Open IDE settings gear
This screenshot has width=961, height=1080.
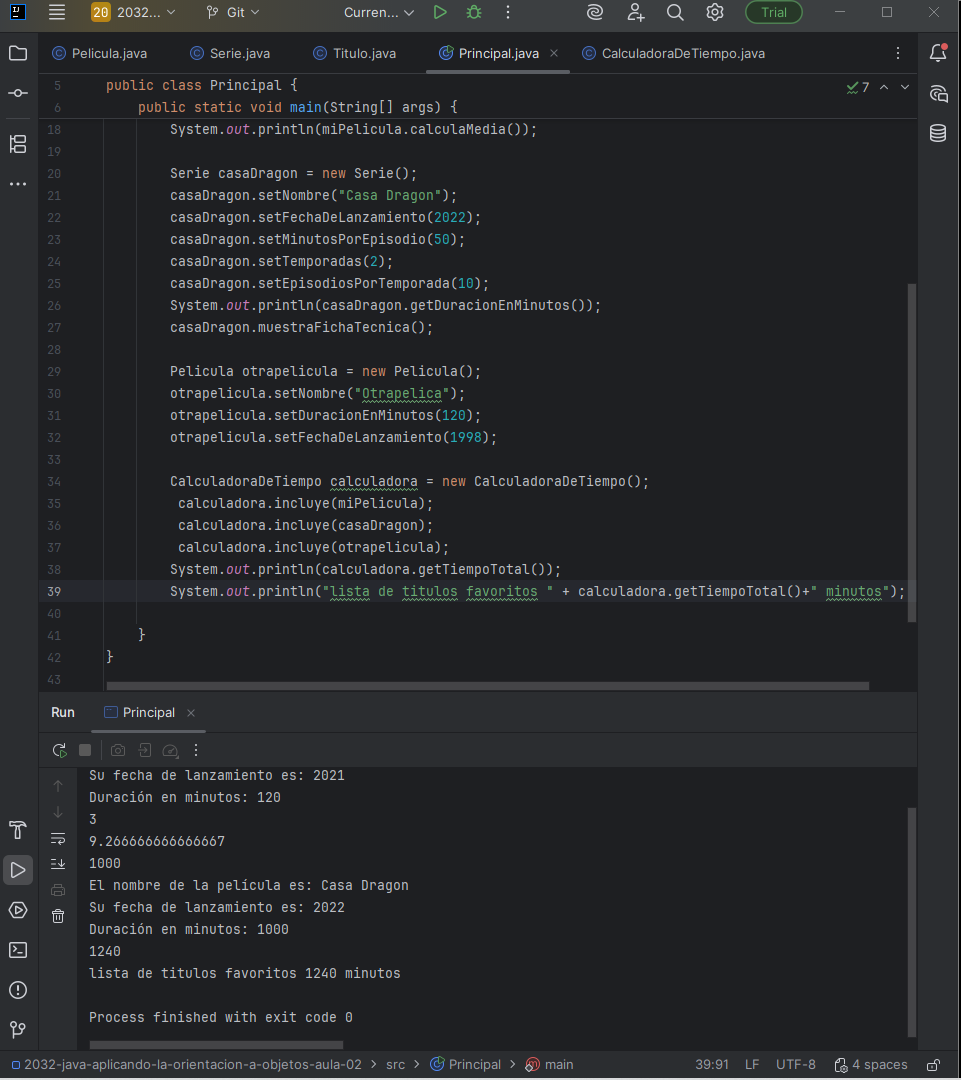tap(715, 12)
